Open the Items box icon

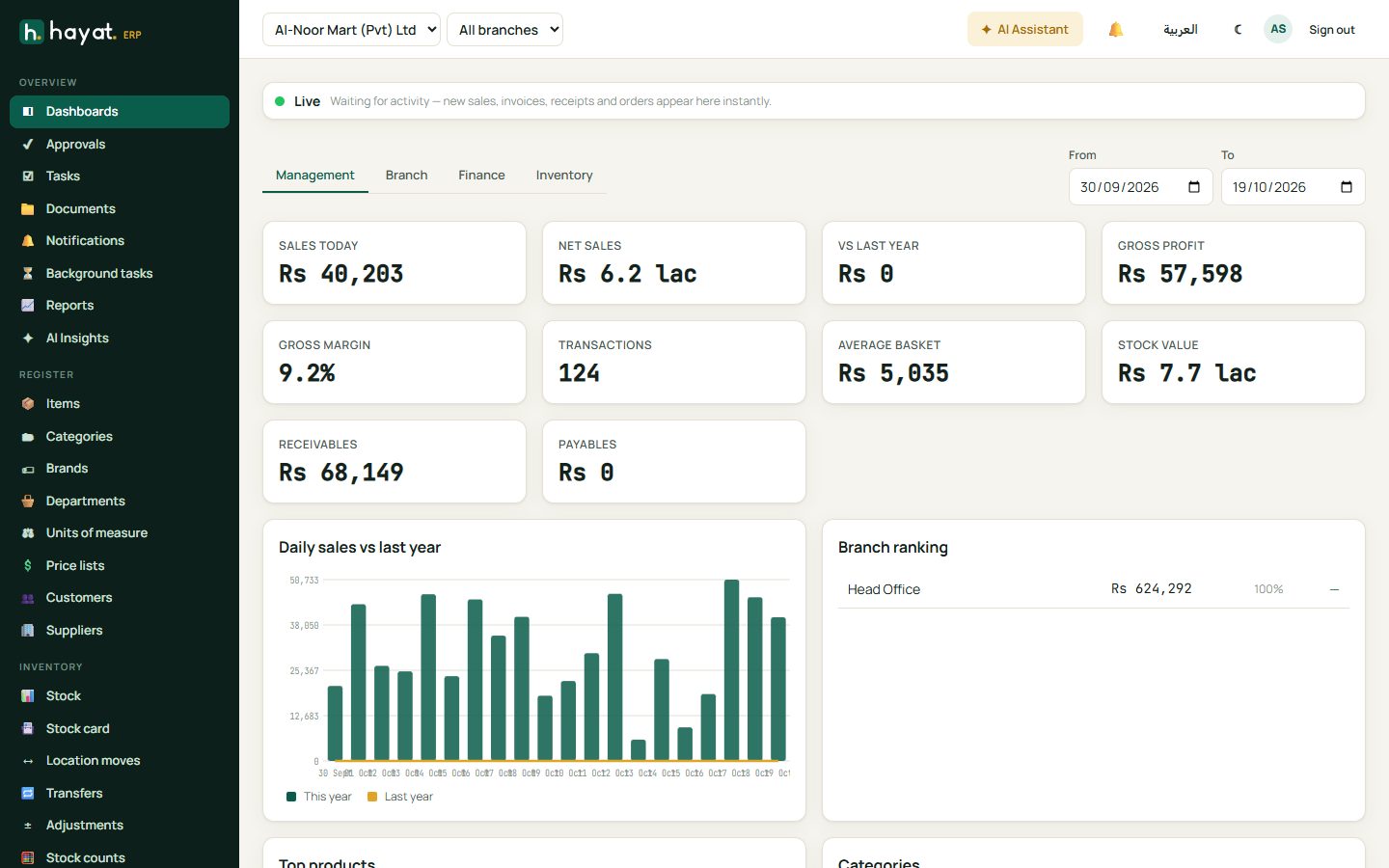[28, 404]
